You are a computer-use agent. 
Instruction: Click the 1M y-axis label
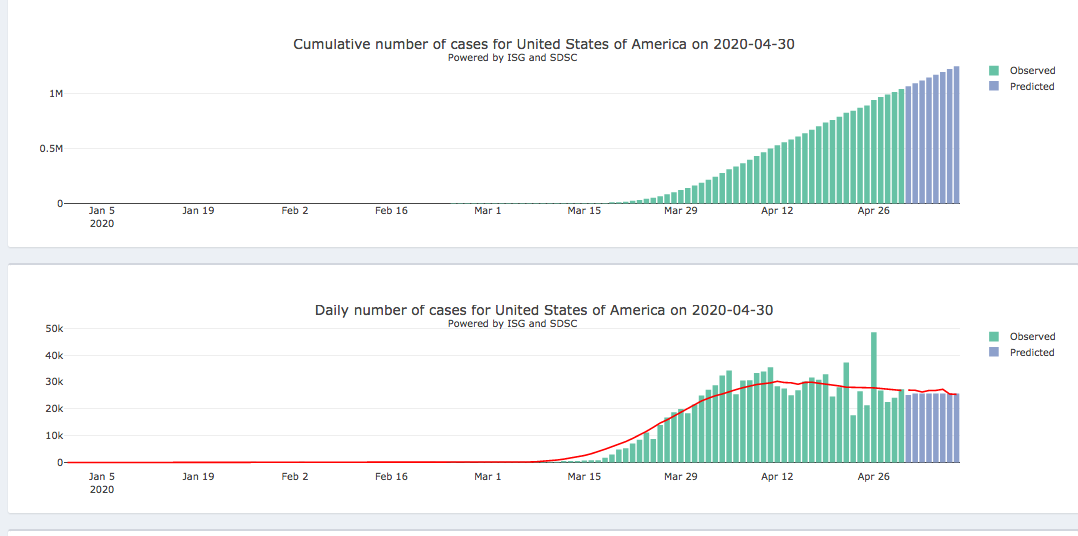coord(55,94)
